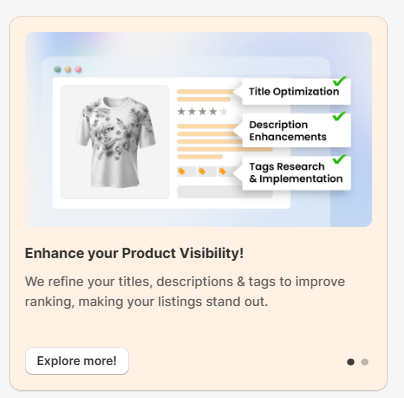
Task: Click the first orange tag icon
Action: click(182, 171)
